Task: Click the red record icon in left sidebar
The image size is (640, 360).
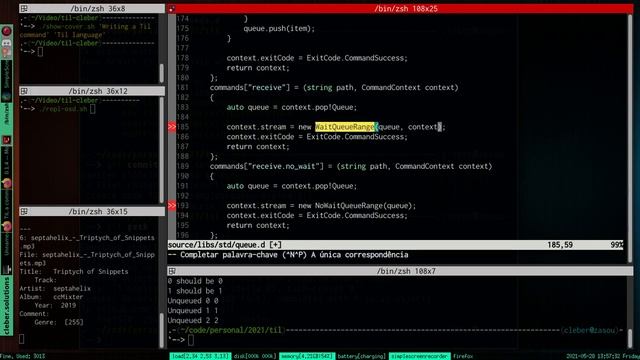Action: click(7, 31)
